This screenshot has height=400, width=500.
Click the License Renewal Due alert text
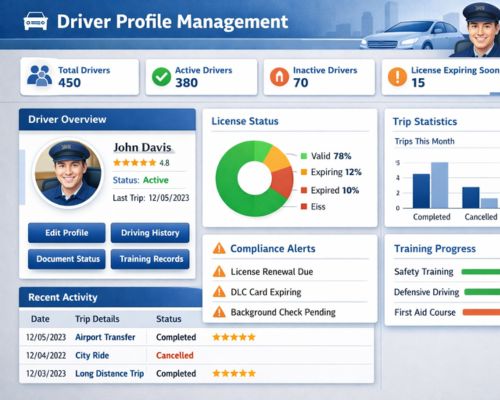[272, 272]
